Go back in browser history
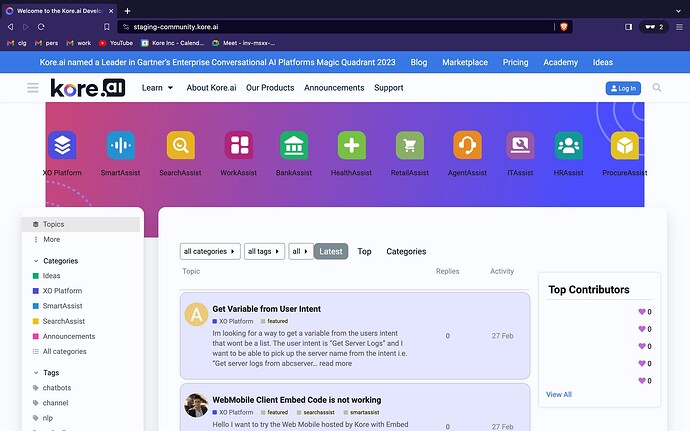The height and width of the screenshot is (431, 690). click(10, 27)
